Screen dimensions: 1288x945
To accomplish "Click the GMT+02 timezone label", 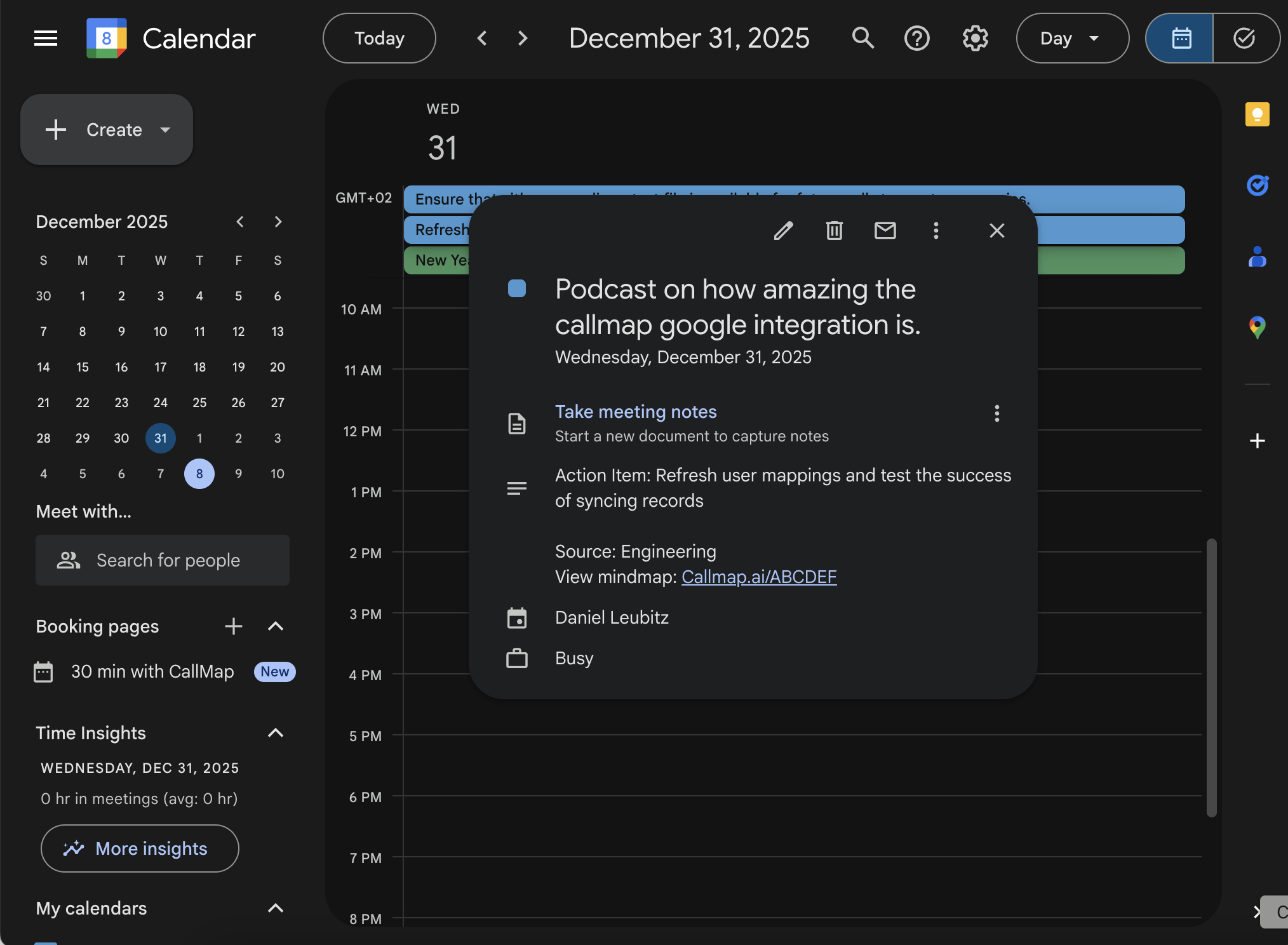I will tap(363, 198).
